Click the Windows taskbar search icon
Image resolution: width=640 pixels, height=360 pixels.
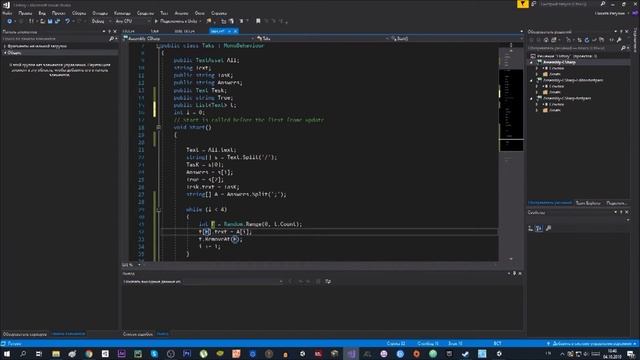click(x=23, y=354)
